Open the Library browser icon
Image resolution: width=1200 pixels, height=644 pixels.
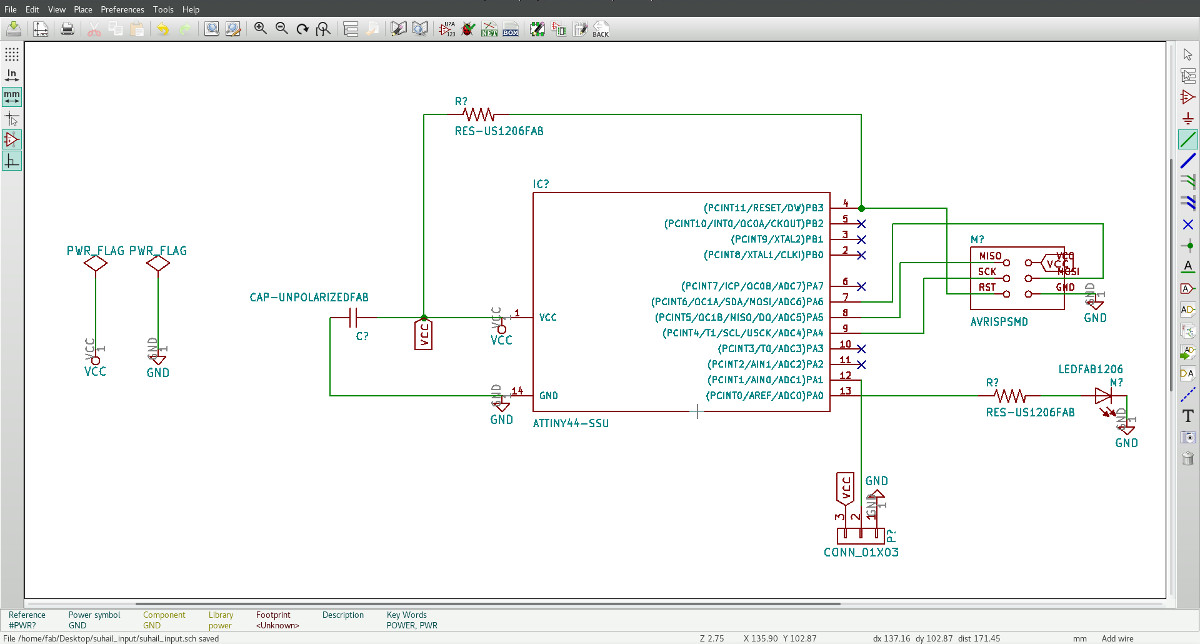421,29
